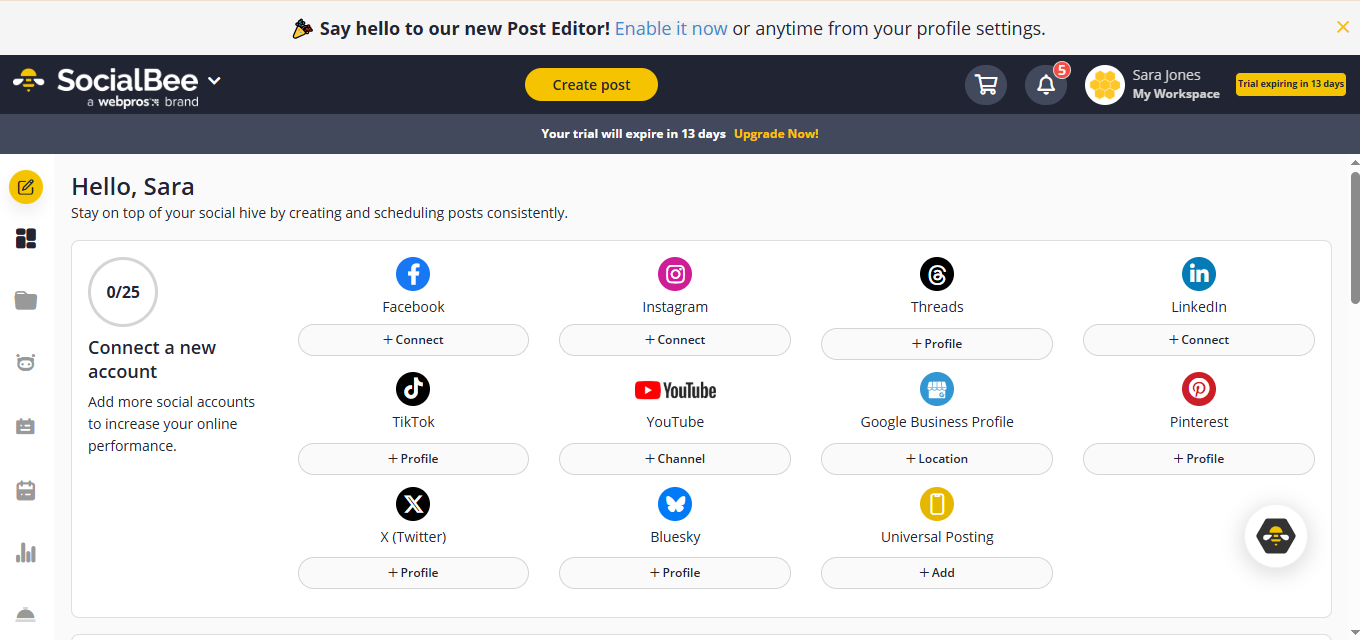
Task: Click Profile button under X (Twitter)
Action: click(413, 573)
